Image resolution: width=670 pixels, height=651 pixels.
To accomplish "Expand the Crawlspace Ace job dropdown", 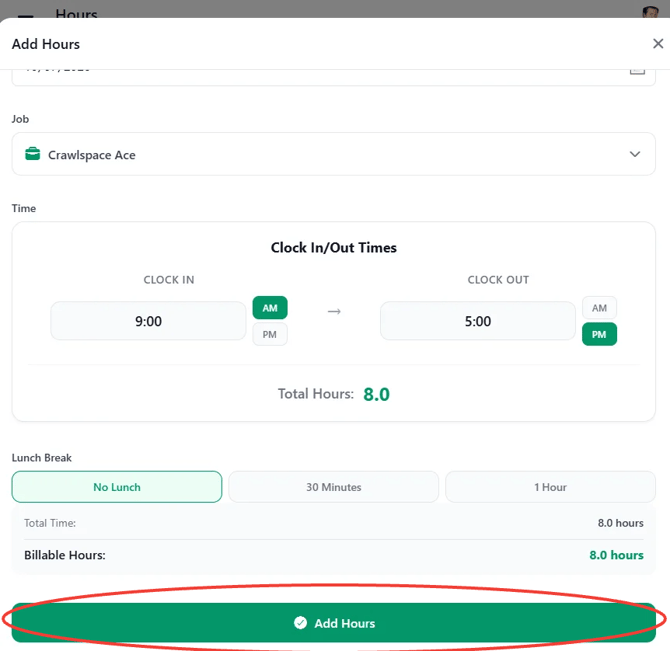I will tap(333, 154).
